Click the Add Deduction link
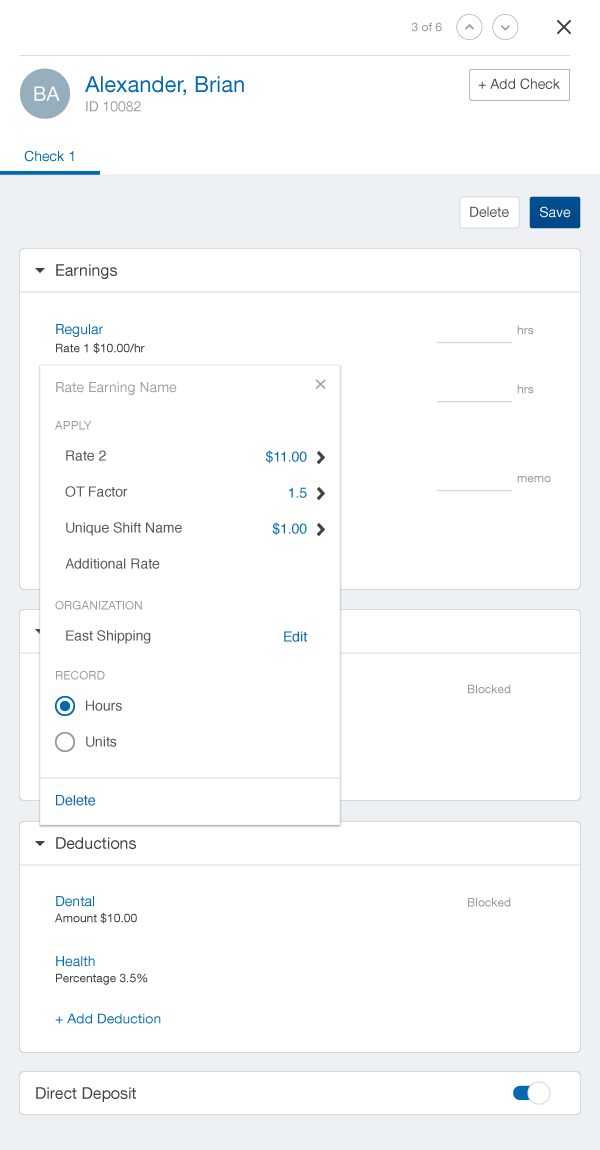Viewport: 600px width, 1150px height. 108,1019
